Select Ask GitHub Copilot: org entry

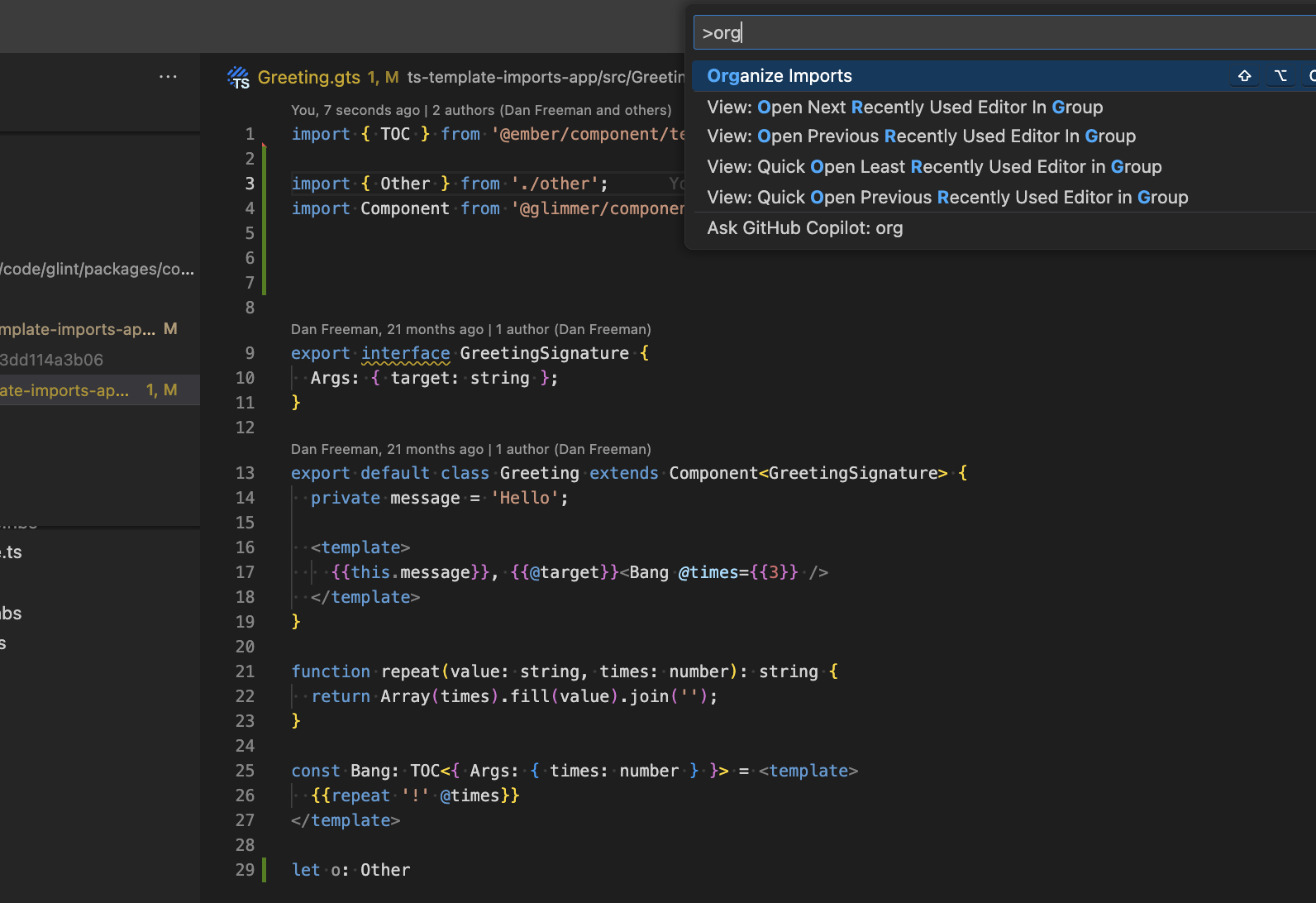[804, 228]
